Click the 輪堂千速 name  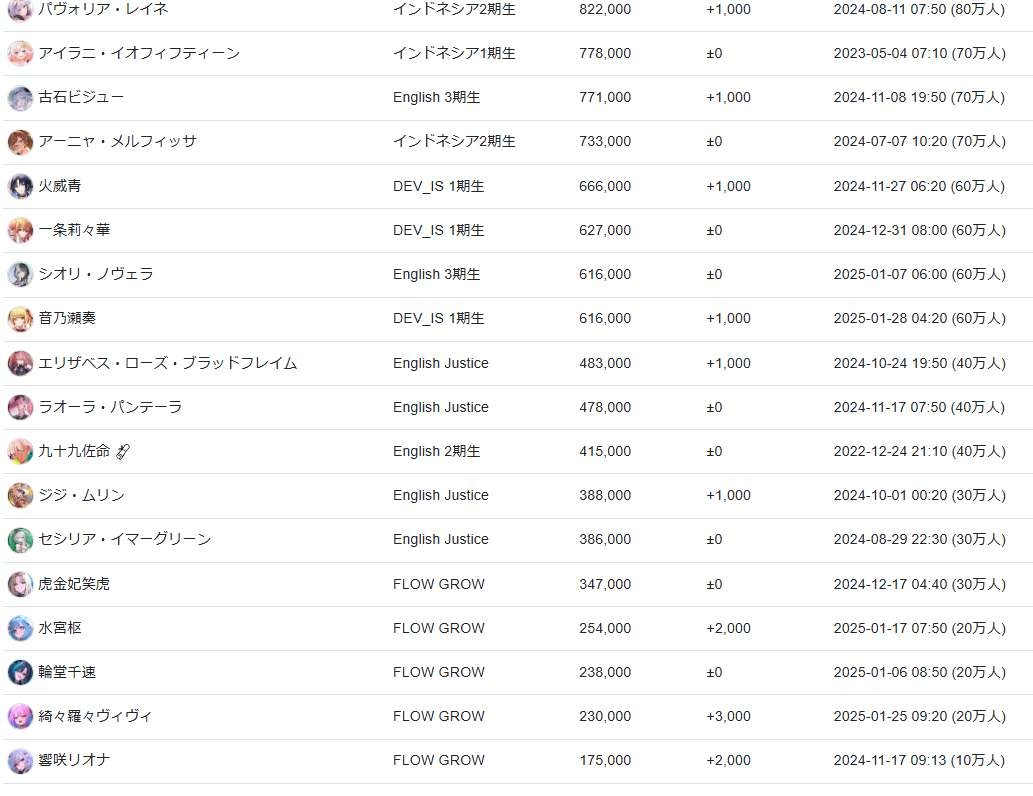click(x=67, y=672)
